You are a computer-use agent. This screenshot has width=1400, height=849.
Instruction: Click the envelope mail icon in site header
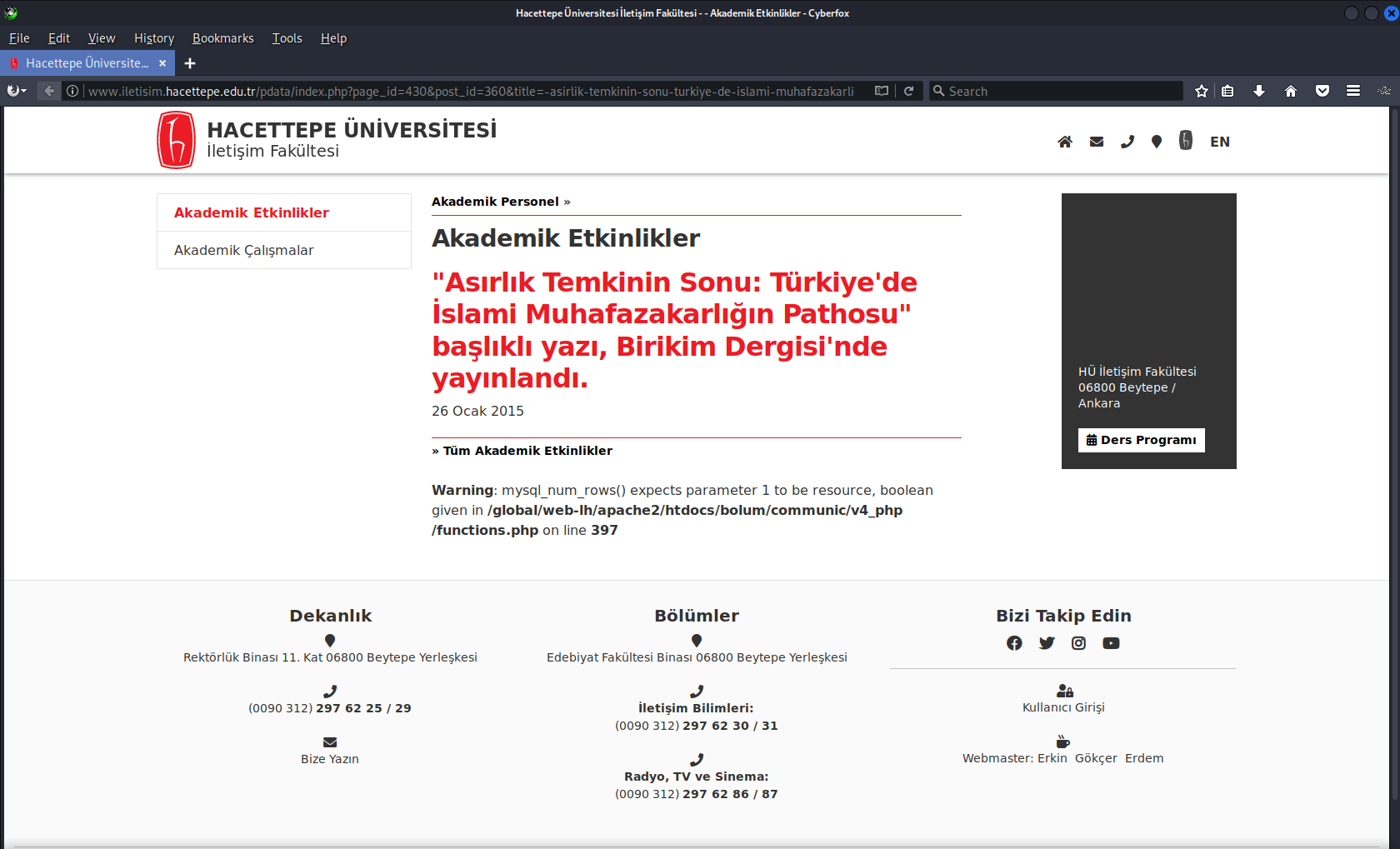coord(1097,142)
